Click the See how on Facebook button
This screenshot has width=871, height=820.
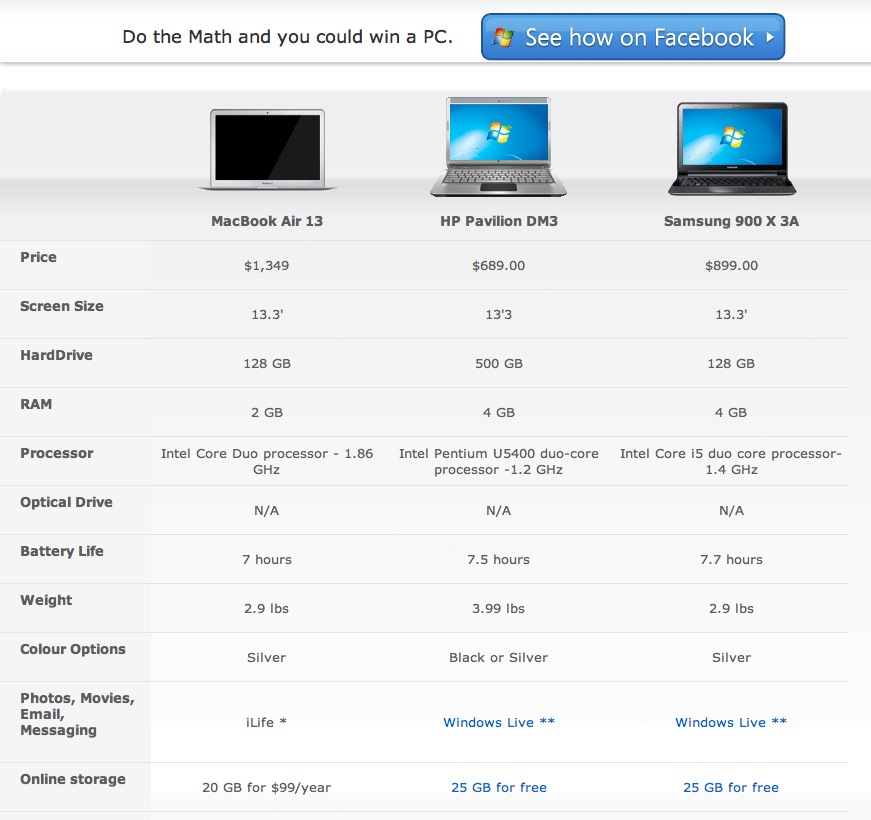pyautogui.click(x=633, y=37)
